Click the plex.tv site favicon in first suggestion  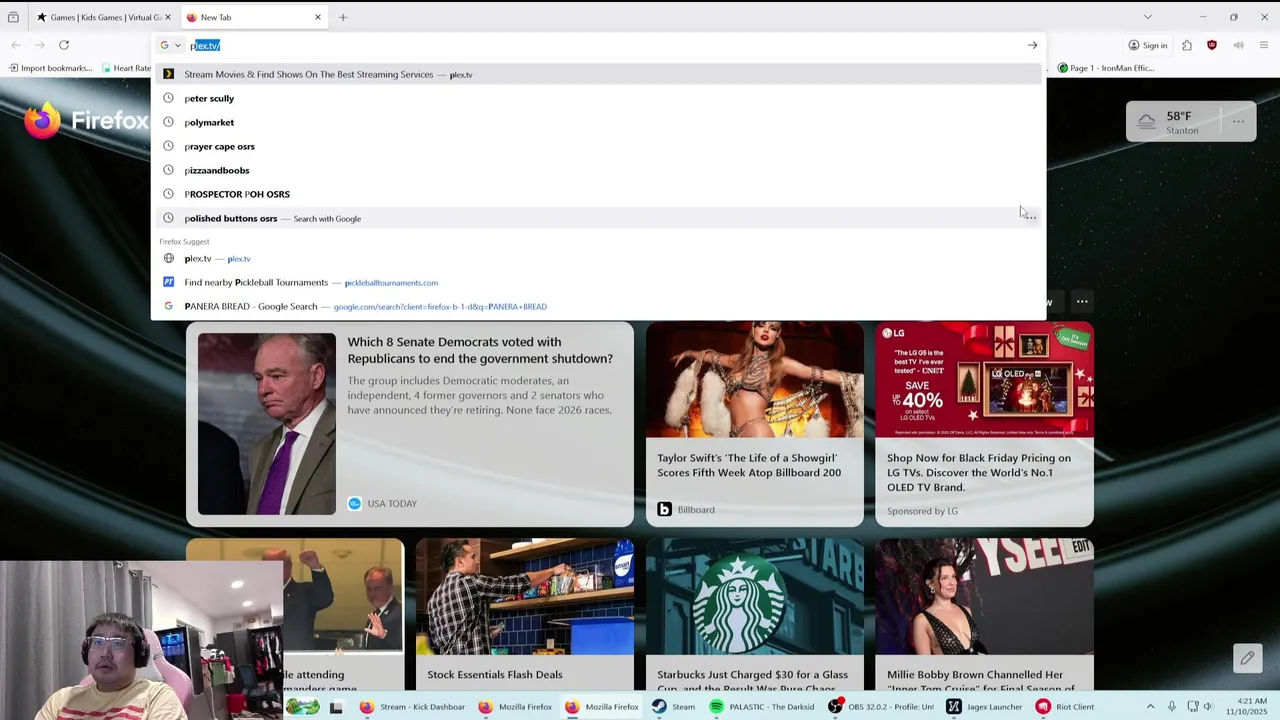pos(168,74)
